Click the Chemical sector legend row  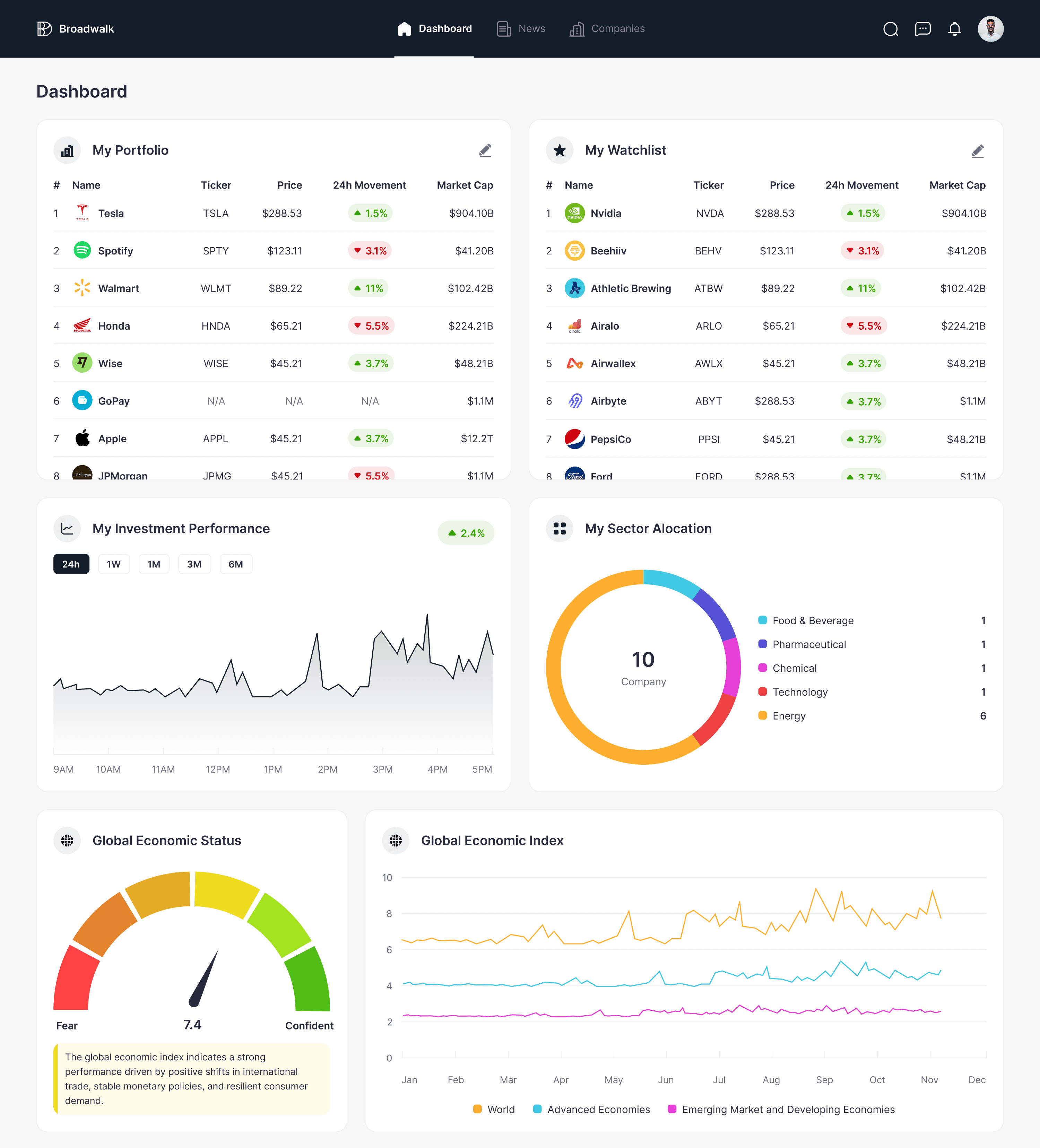[872, 668]
